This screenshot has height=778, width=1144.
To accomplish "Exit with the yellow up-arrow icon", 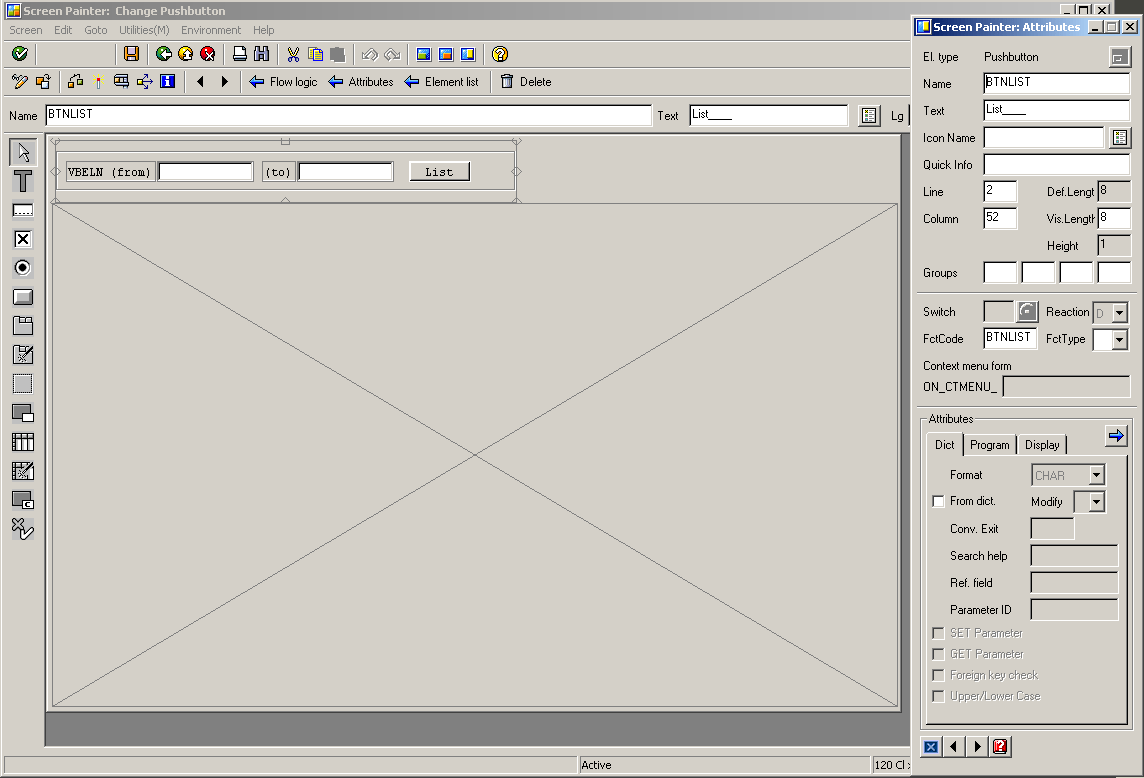I will pyautogui.click(x=185, y=53).
